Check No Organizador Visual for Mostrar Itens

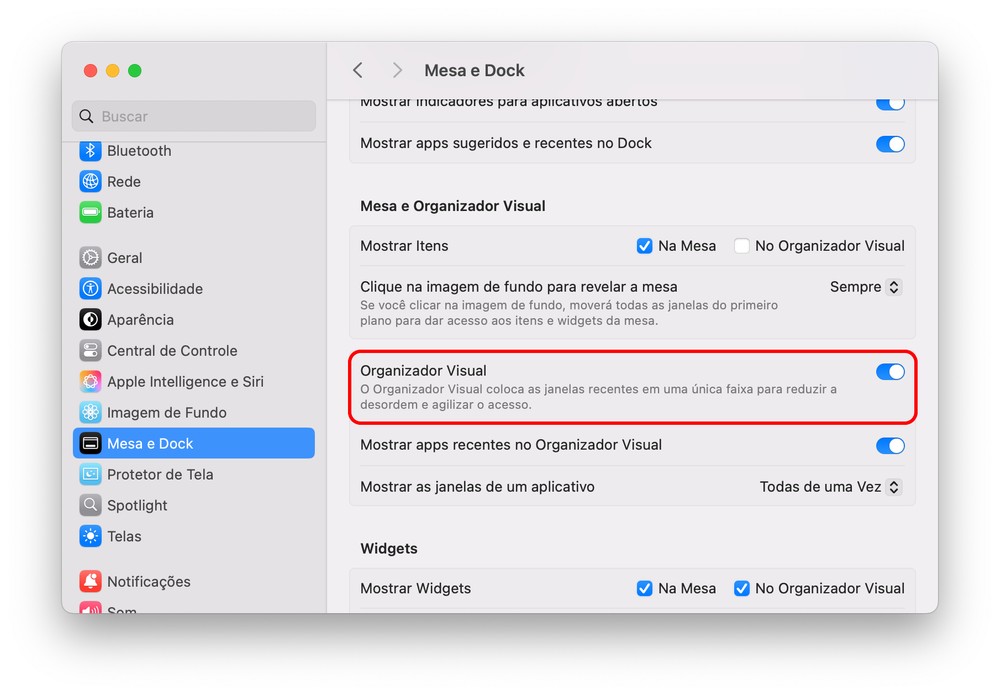click(741, 246)
